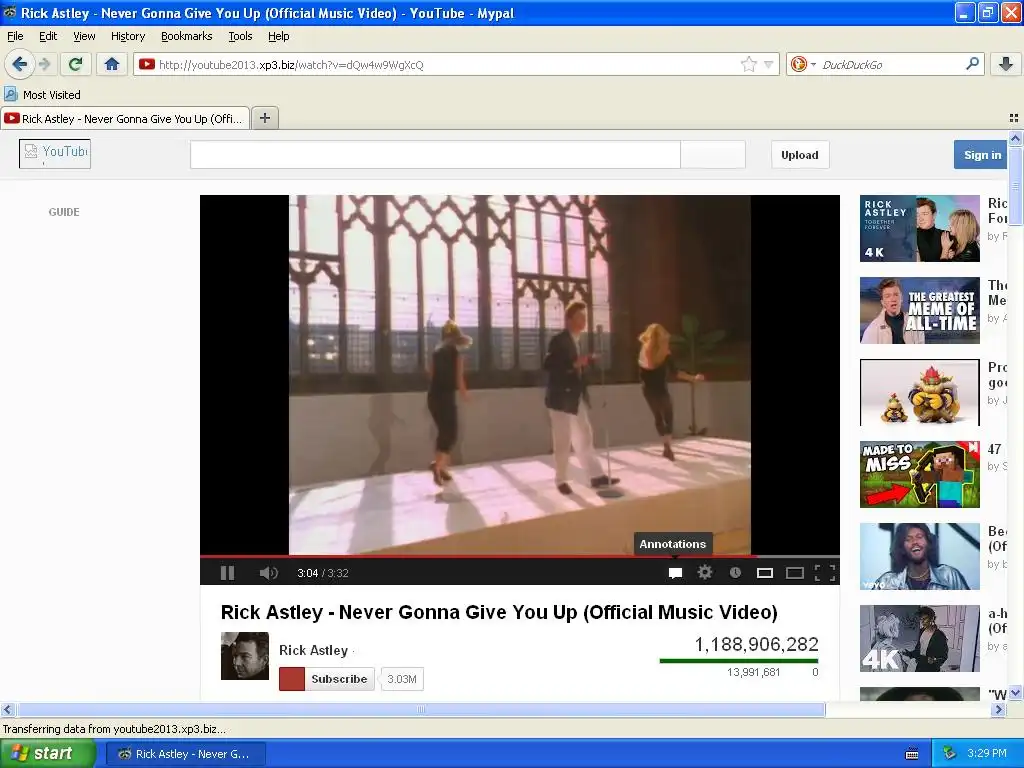This screenshot has width=1024, height=768.
Task: Click the Upload button
Action: click(x=800, y=155)
